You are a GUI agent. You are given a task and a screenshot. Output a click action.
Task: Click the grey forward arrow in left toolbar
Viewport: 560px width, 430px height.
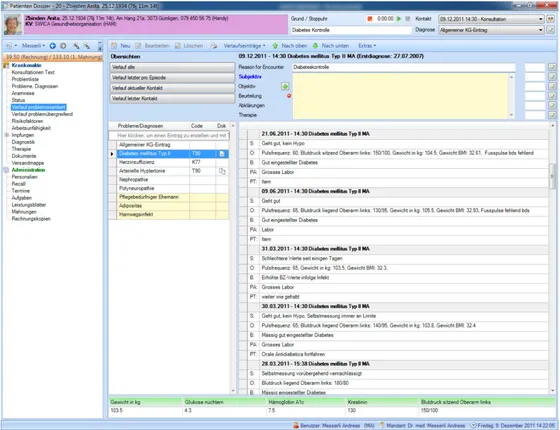[63, 46]
